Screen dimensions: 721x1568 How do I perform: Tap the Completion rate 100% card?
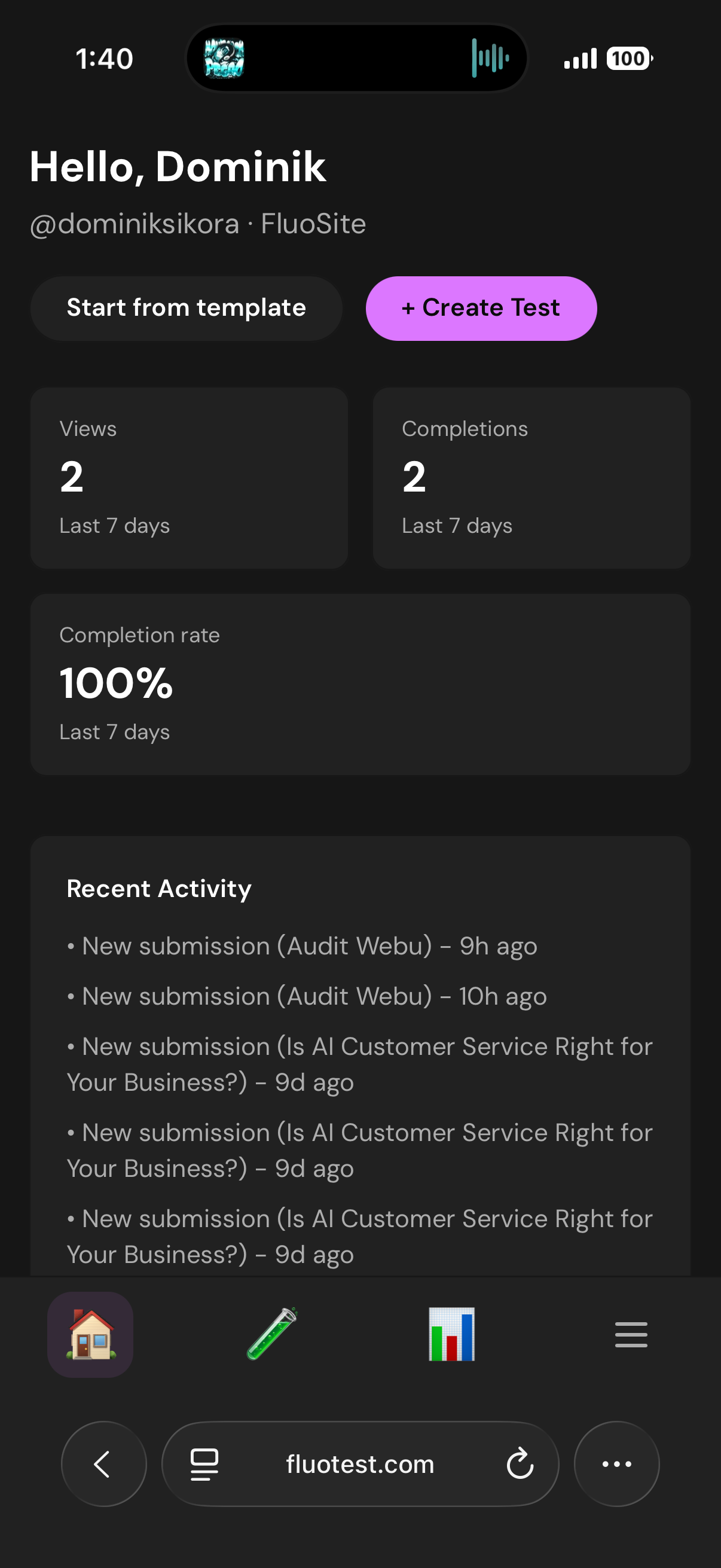361,682
